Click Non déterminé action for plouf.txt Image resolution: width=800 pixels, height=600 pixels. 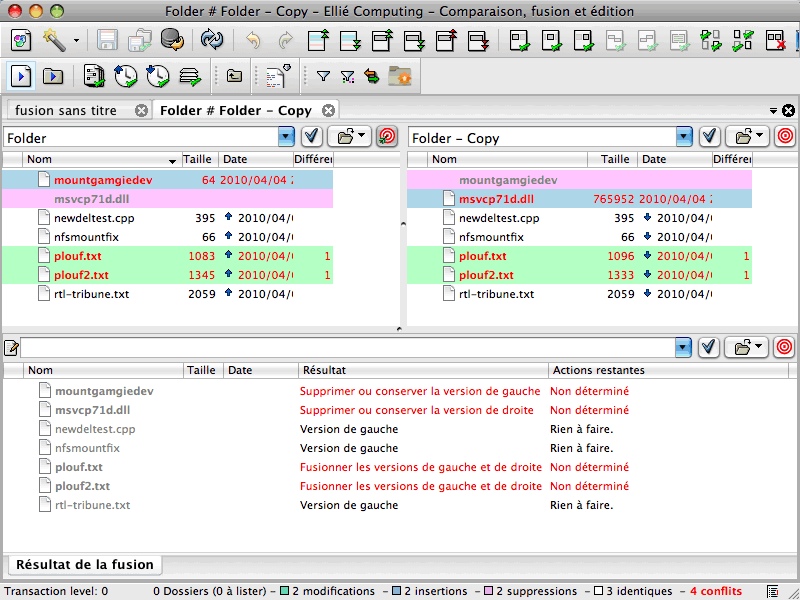(590, 467)
